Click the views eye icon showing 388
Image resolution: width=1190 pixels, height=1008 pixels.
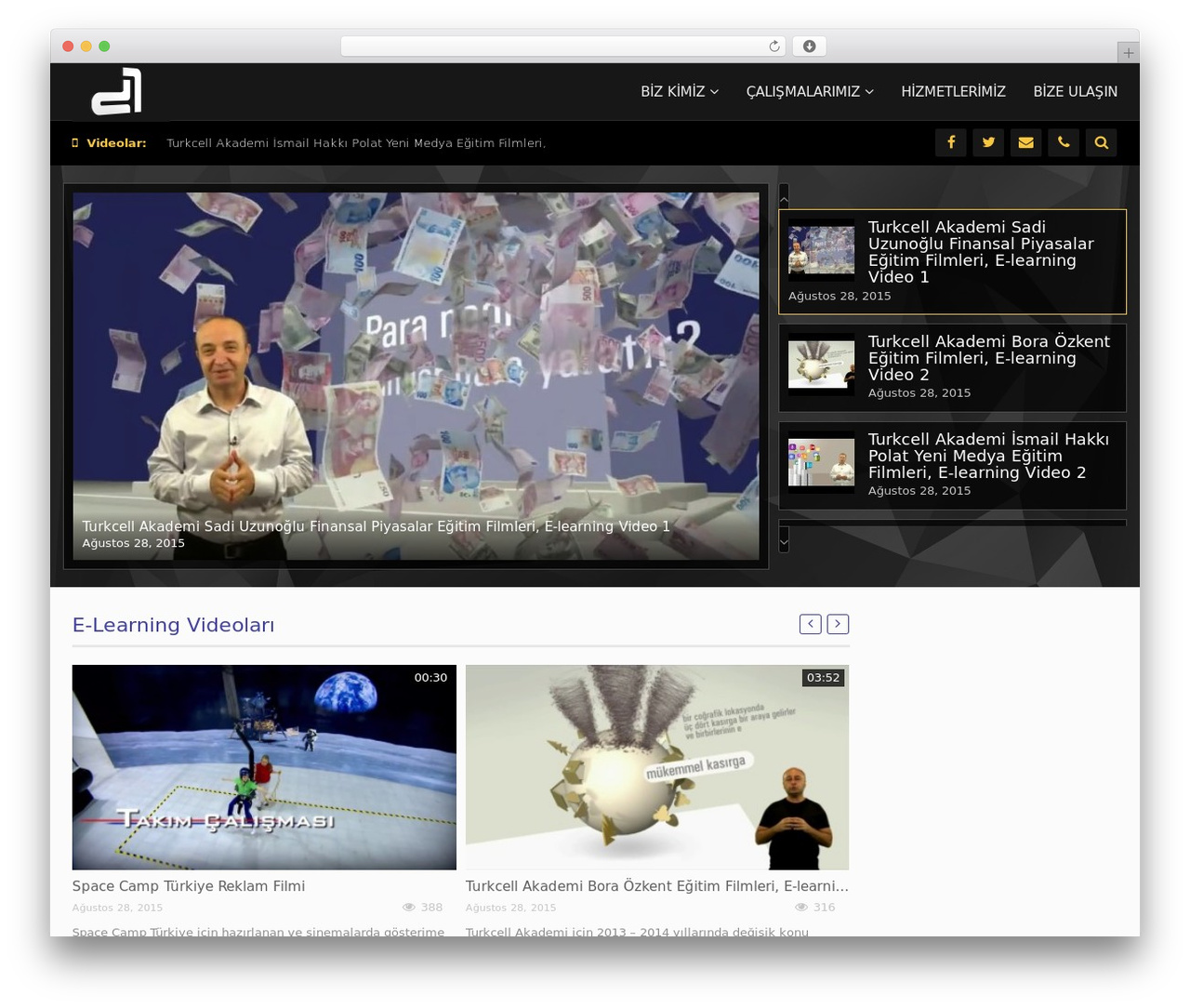tap(408, 907)
